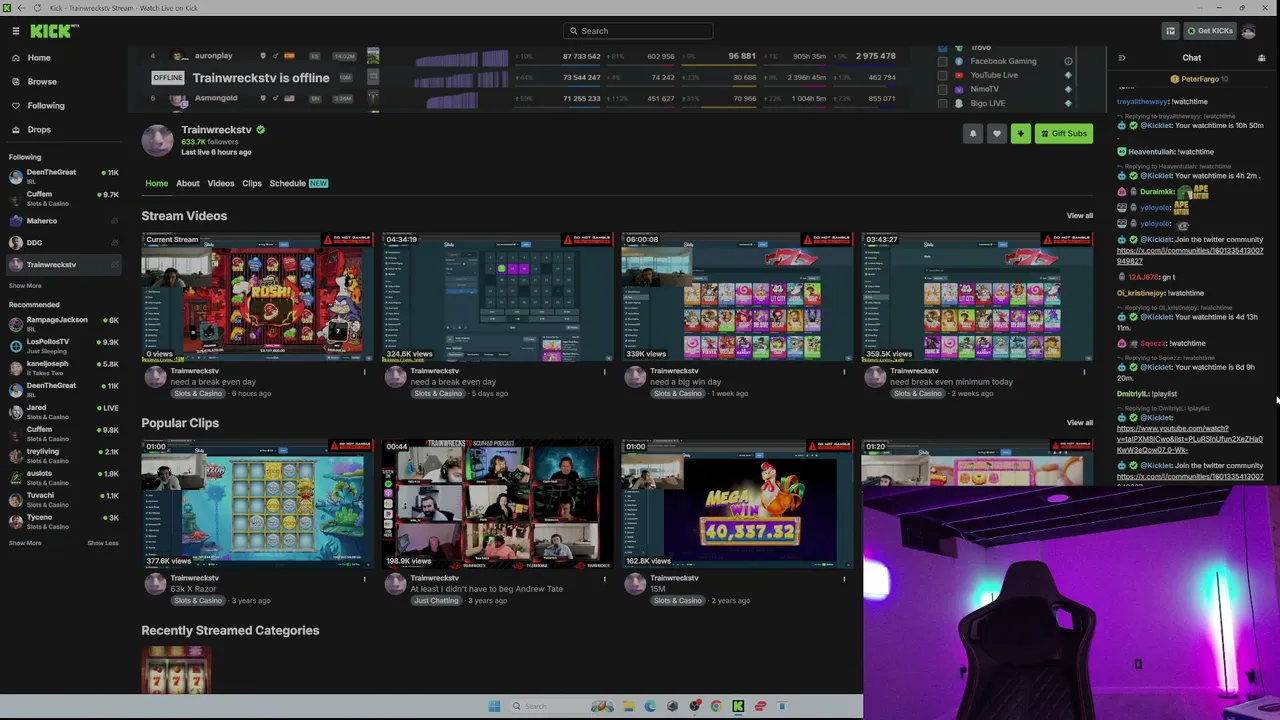Screen dimensions: 1280x720
Task: Expand Recommended list with Show more
Action: tap(25, 543)
